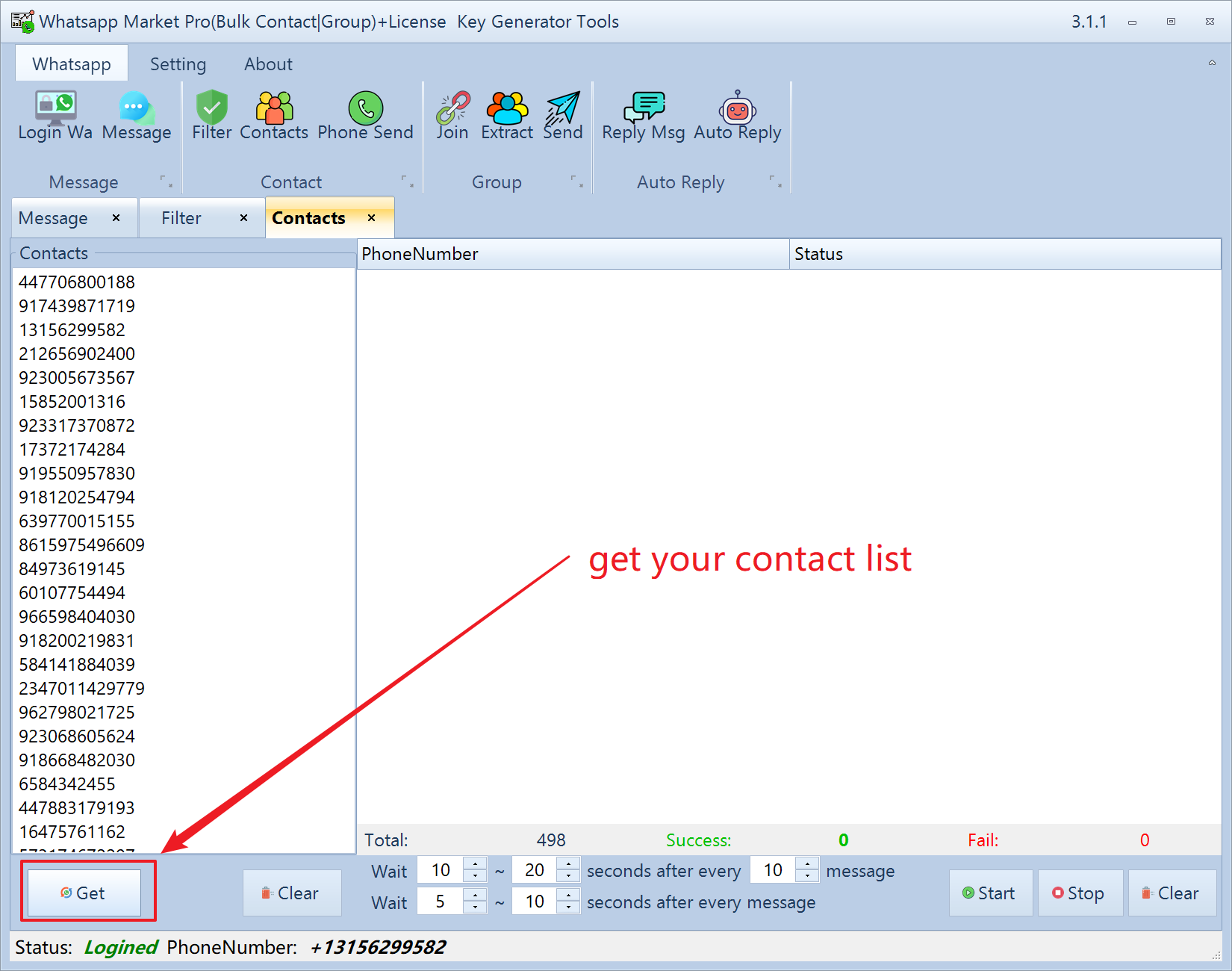This screenshot has width=1232, height=971.
Task: Collapse the ribbon with the top-right chevron
Action: [1212, 63]
